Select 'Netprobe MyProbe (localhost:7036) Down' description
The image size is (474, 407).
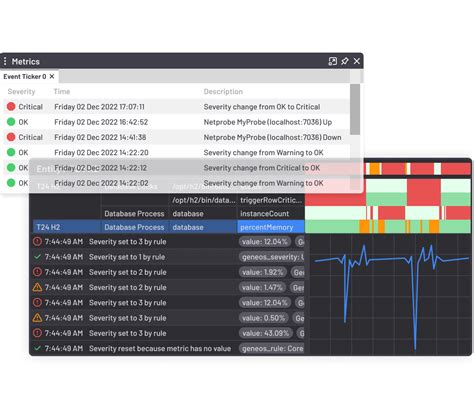click(x=272, y=137)
